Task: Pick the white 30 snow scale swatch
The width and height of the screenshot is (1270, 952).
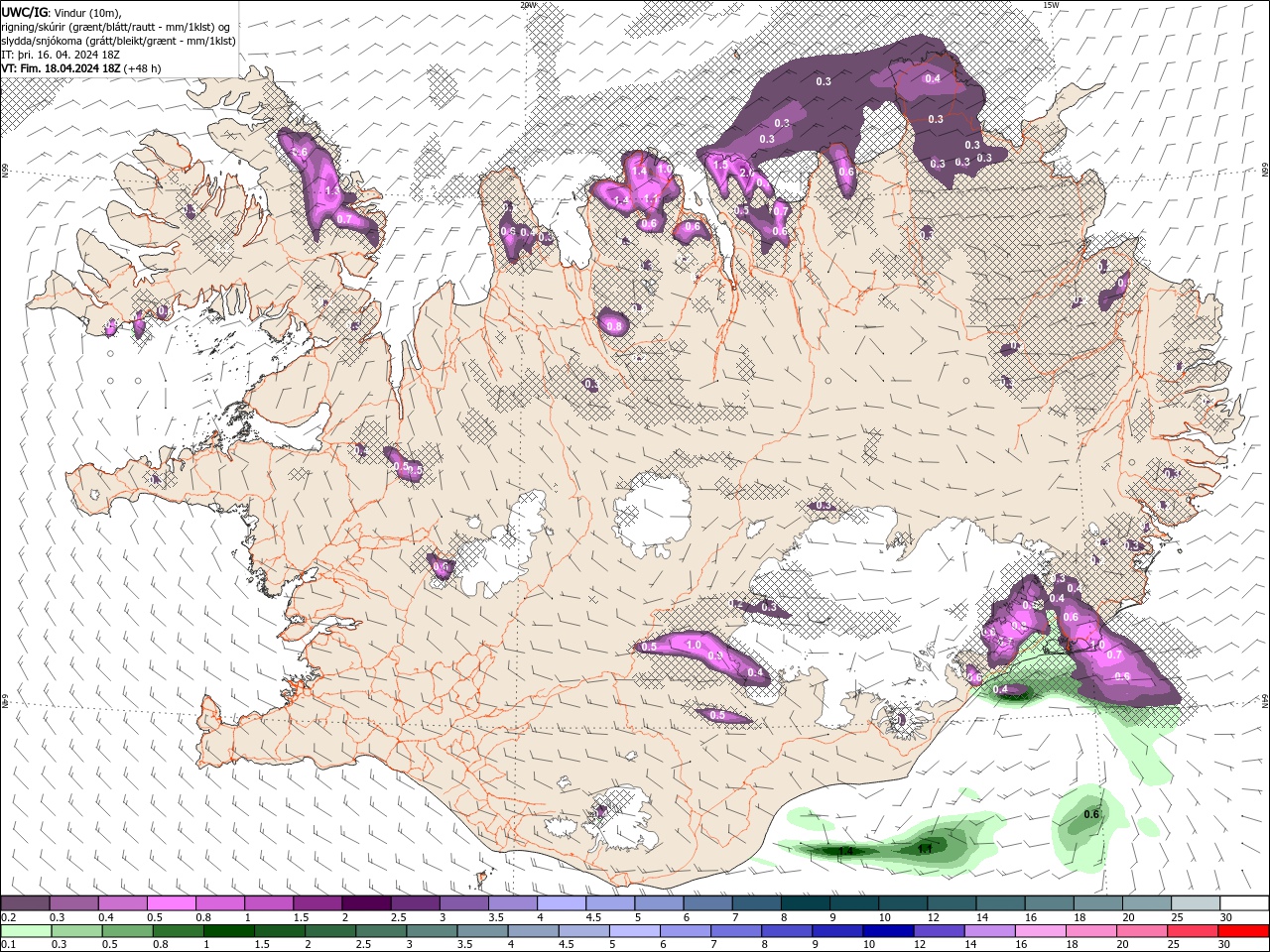Action: (1243, 903)
